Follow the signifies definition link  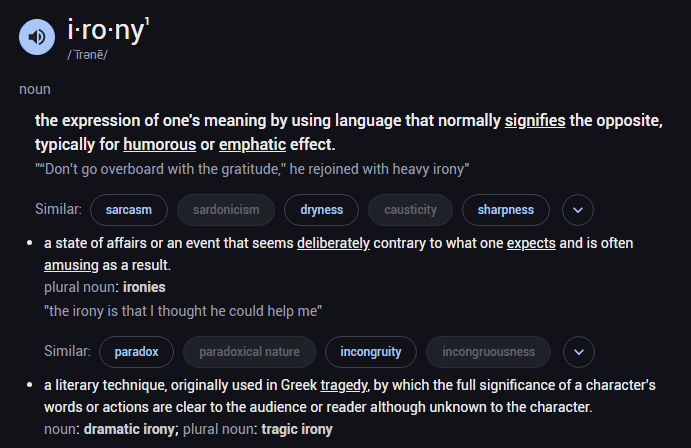[x=535, y=121]
